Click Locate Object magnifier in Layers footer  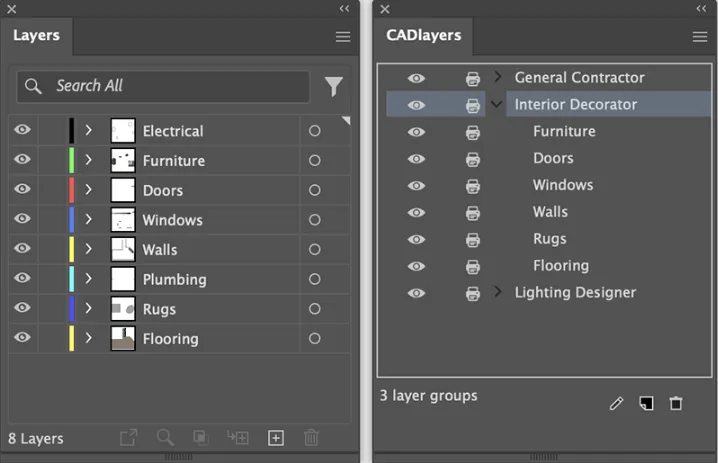coord(165,437)
